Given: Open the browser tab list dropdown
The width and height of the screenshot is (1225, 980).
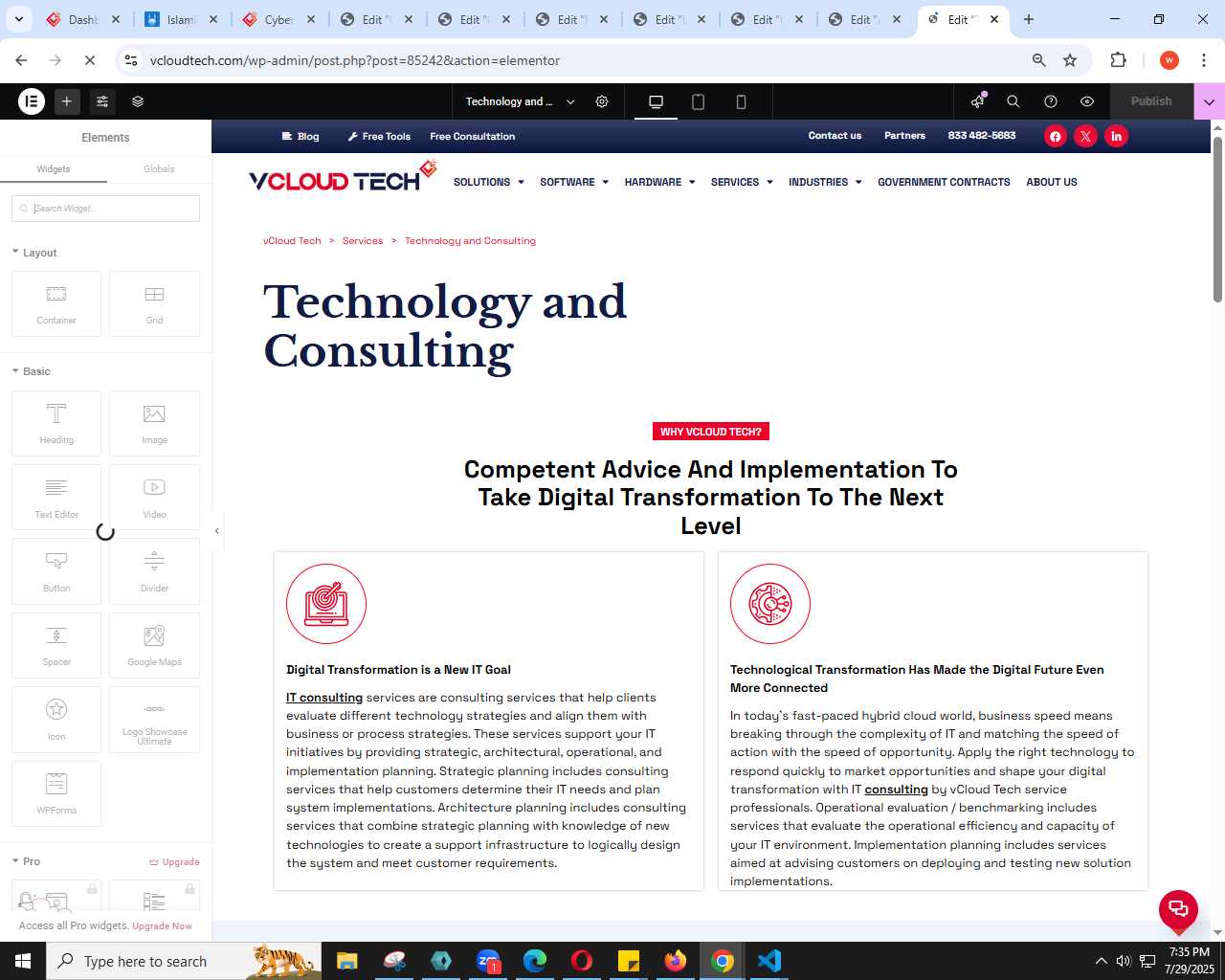Looking at the screenshot, I should click(x=18, y=19).
